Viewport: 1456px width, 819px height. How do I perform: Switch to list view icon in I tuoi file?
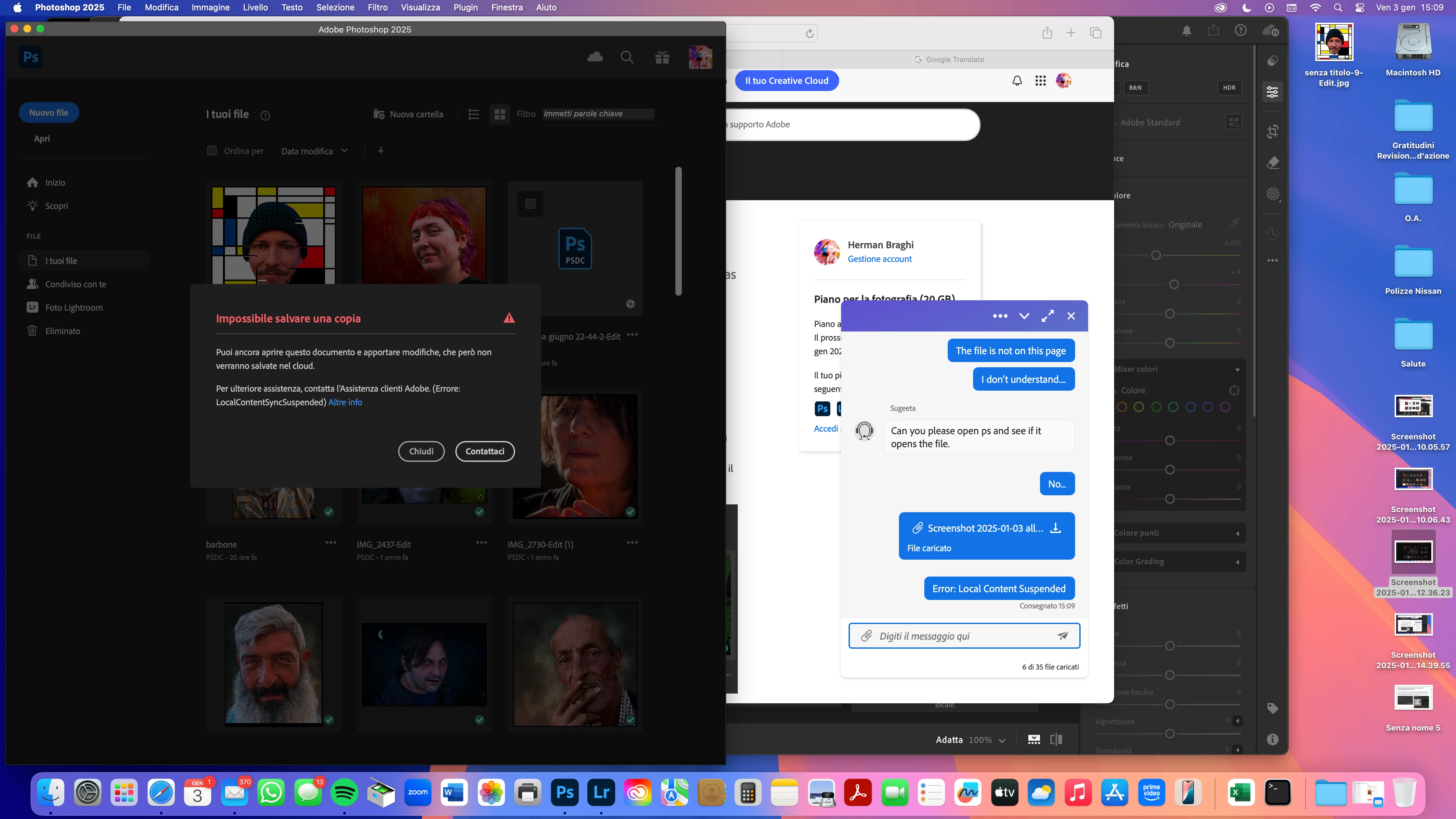(x=474, y=115)
